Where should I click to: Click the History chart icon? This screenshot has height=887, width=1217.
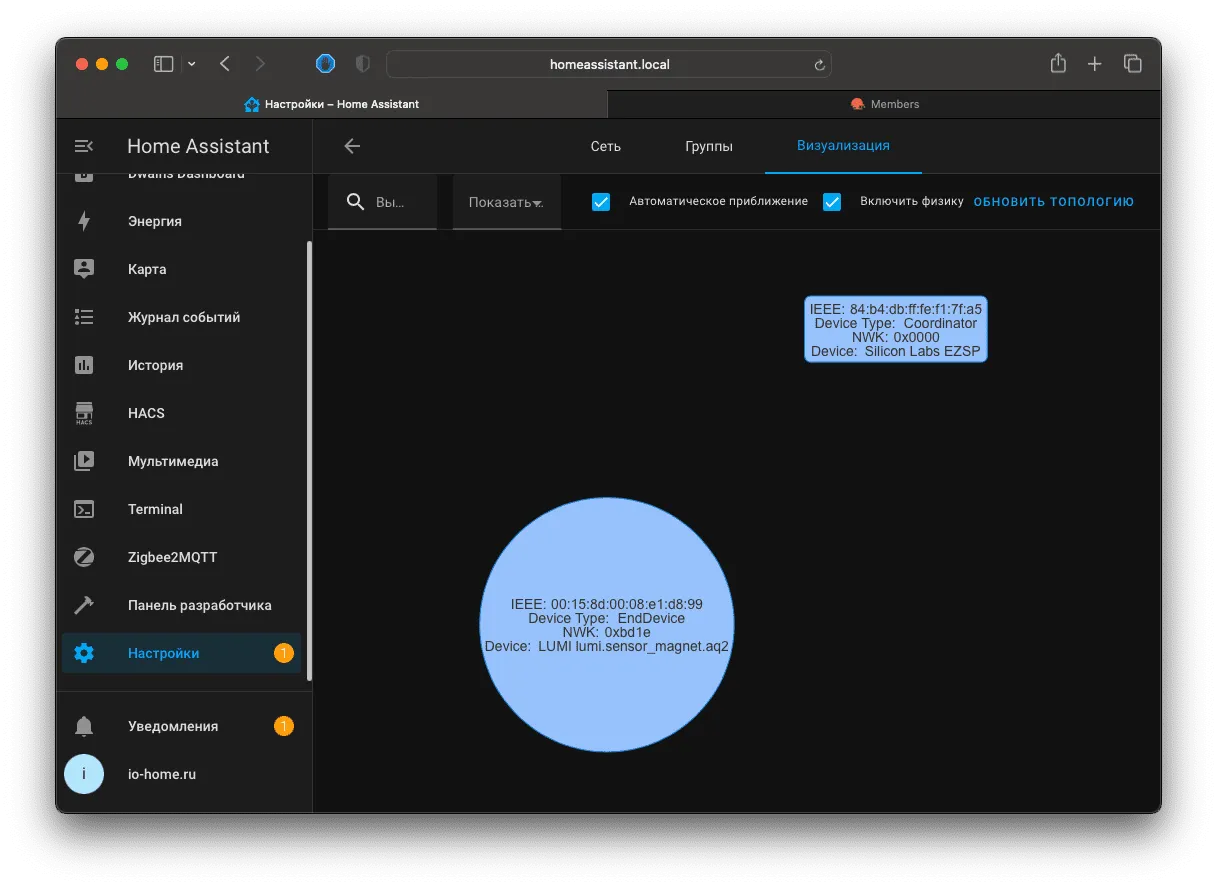pos(84,365)
